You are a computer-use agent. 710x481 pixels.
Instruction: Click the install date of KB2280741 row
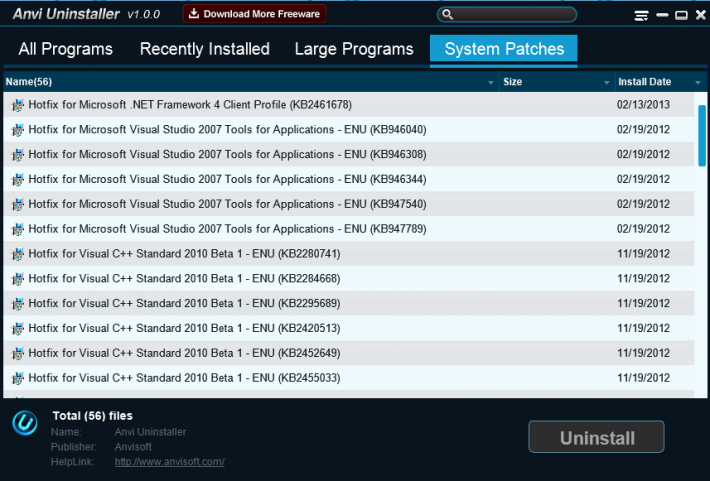point(643,254)
